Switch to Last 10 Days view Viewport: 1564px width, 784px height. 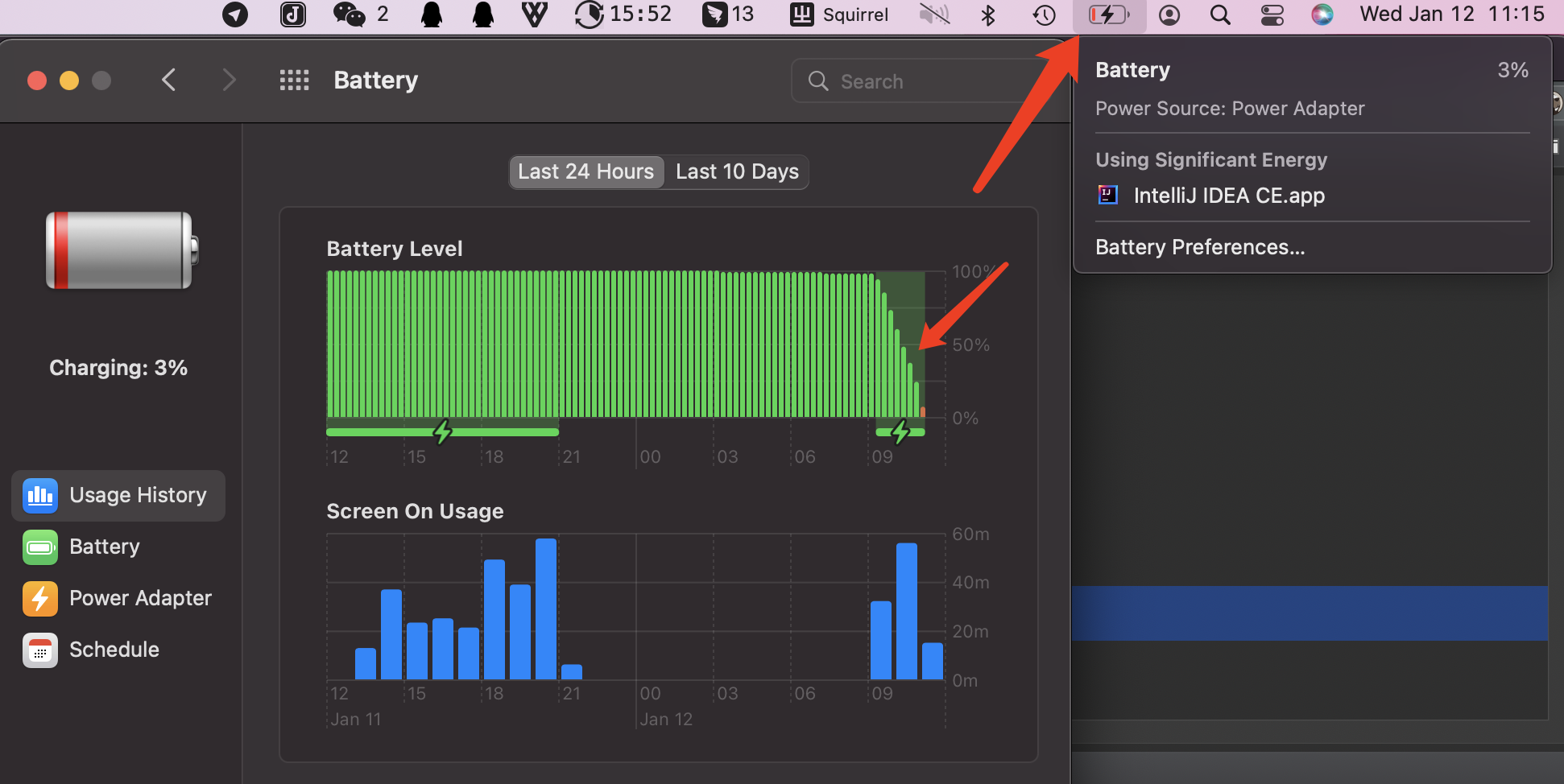tap(737, 171)
